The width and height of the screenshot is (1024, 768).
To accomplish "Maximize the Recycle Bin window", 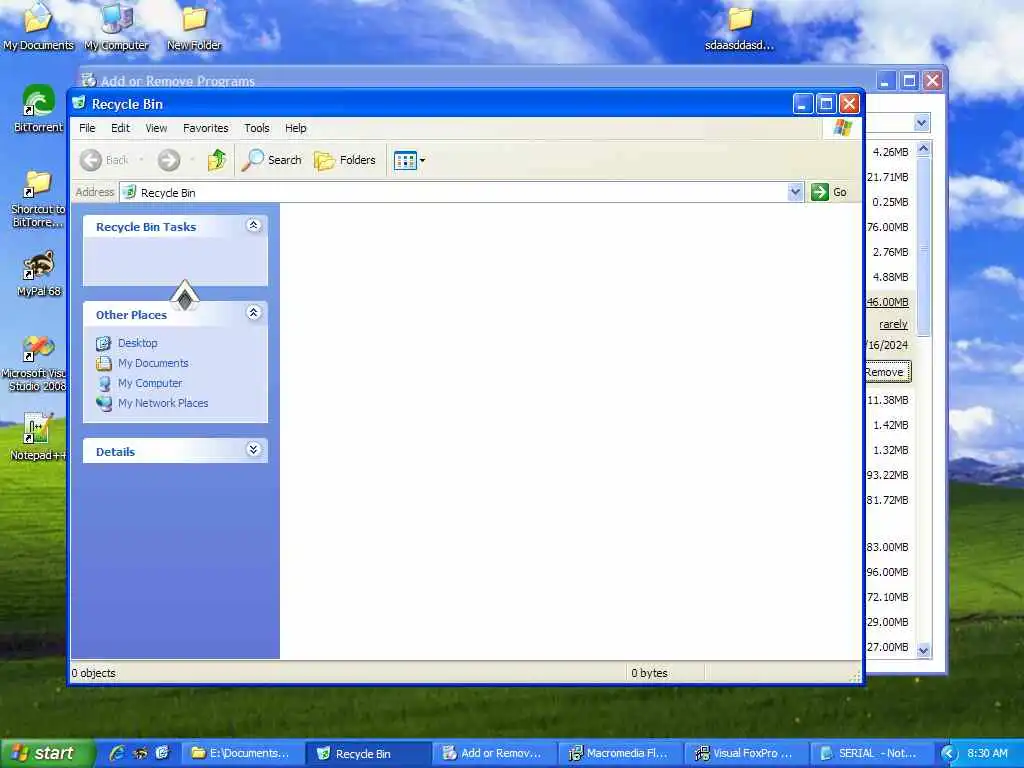I will point(826,103).
